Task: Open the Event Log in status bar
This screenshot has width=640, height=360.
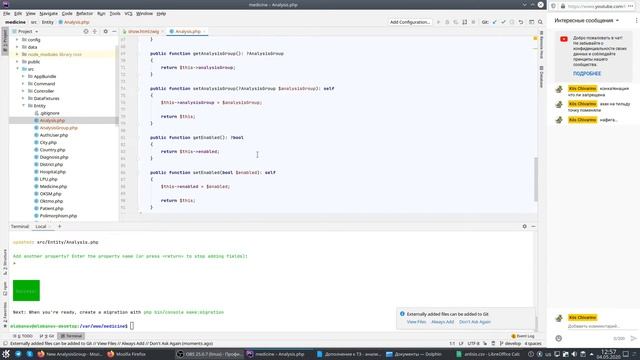Action: [523, 336]
